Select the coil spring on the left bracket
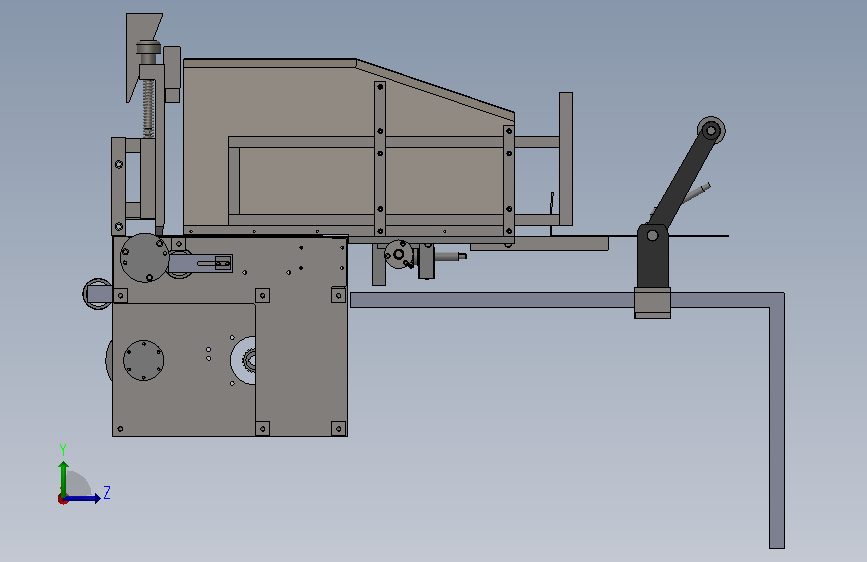The image size is (867, 562). point(148,109)
